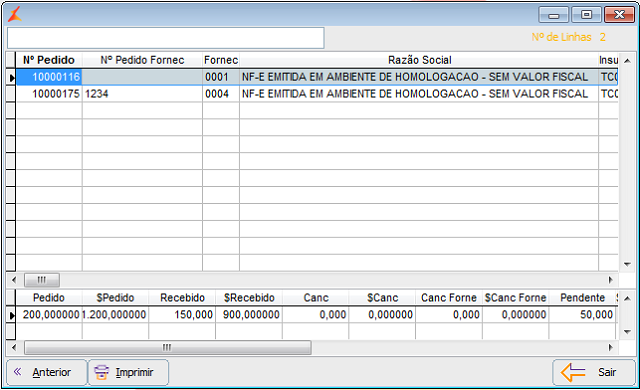Click up arrow of lower grid scrollbar
Viewport: 640px width, 390px height.
[627, 299]
